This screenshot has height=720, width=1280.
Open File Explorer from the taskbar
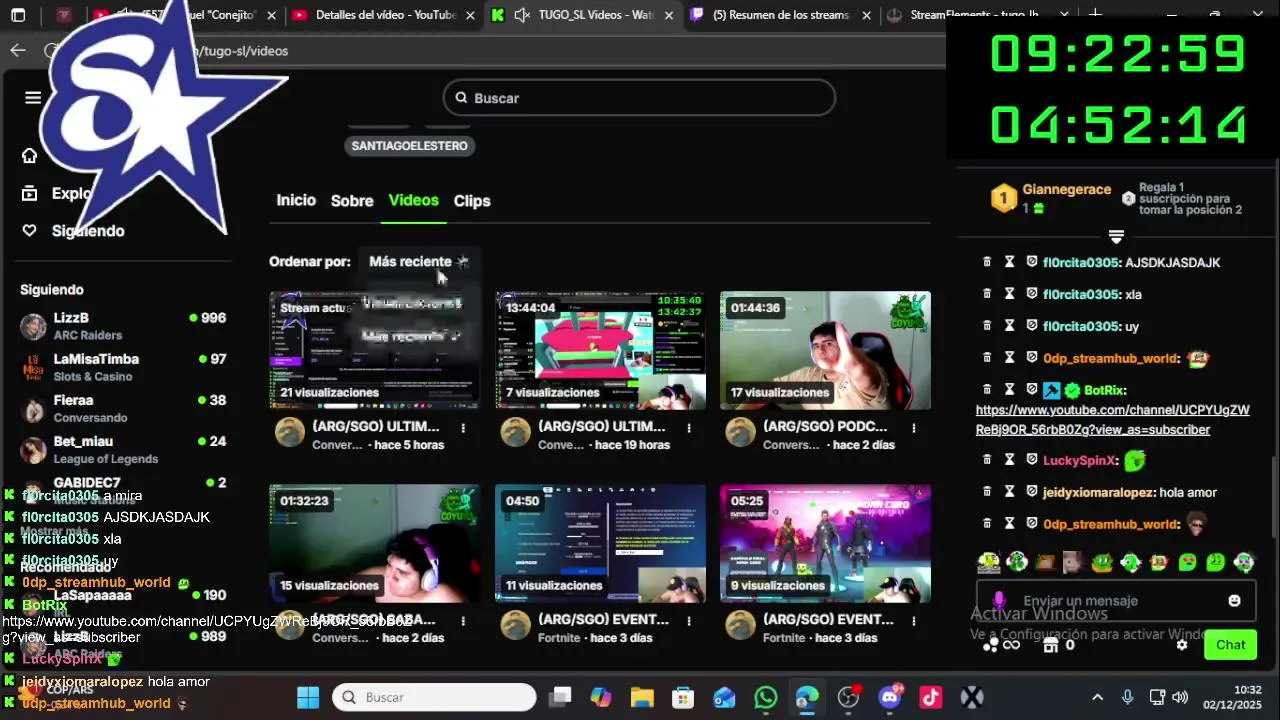[642, 697]
